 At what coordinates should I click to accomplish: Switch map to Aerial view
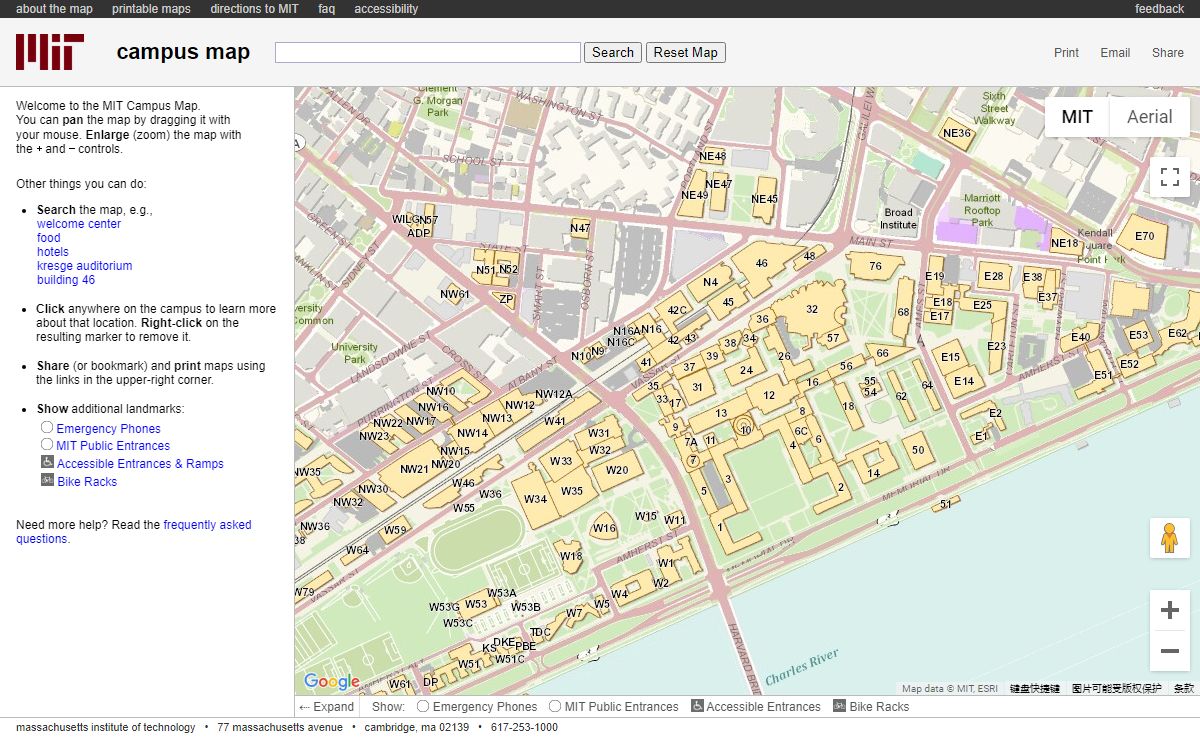tap(1149, 117)
